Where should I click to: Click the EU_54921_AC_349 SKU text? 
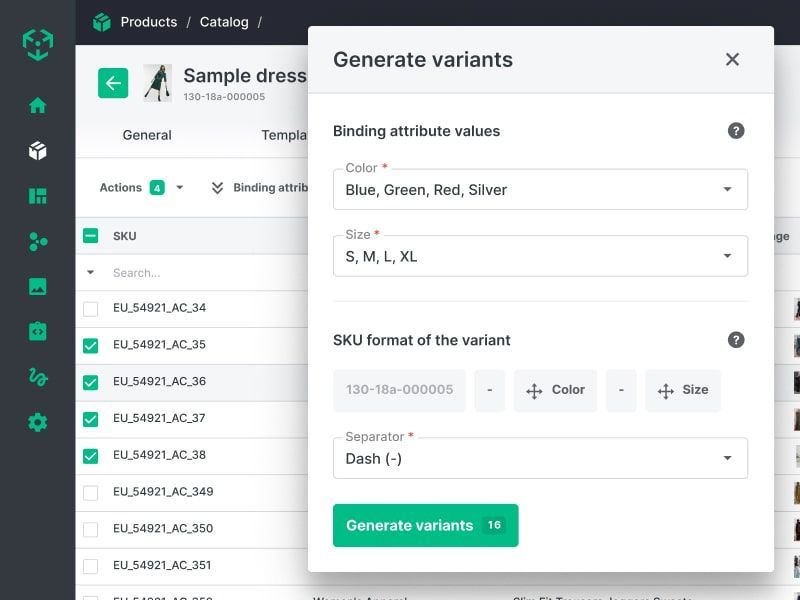(163, 492)
